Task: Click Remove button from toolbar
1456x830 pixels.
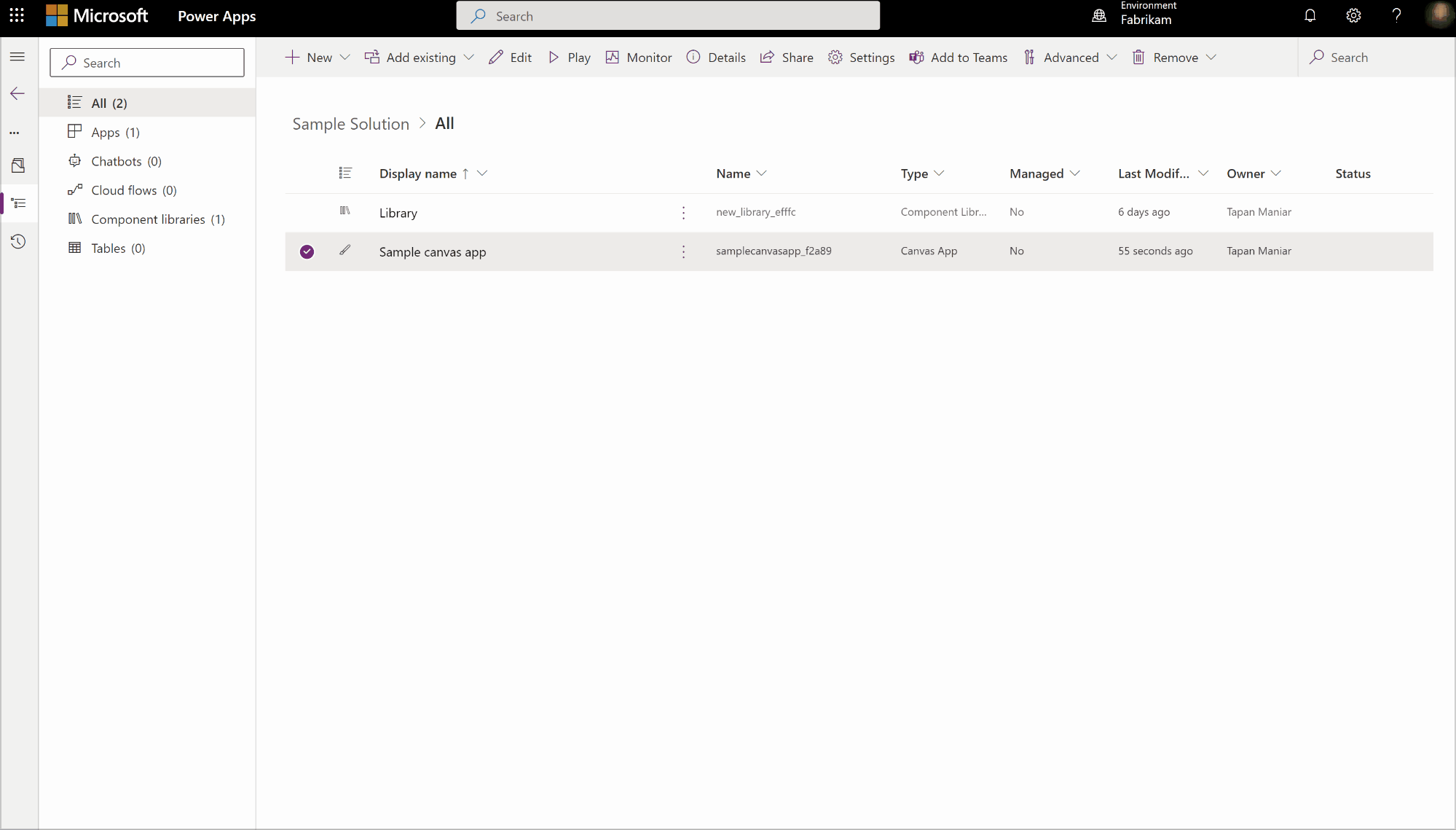Action: tap(1175, 57)
